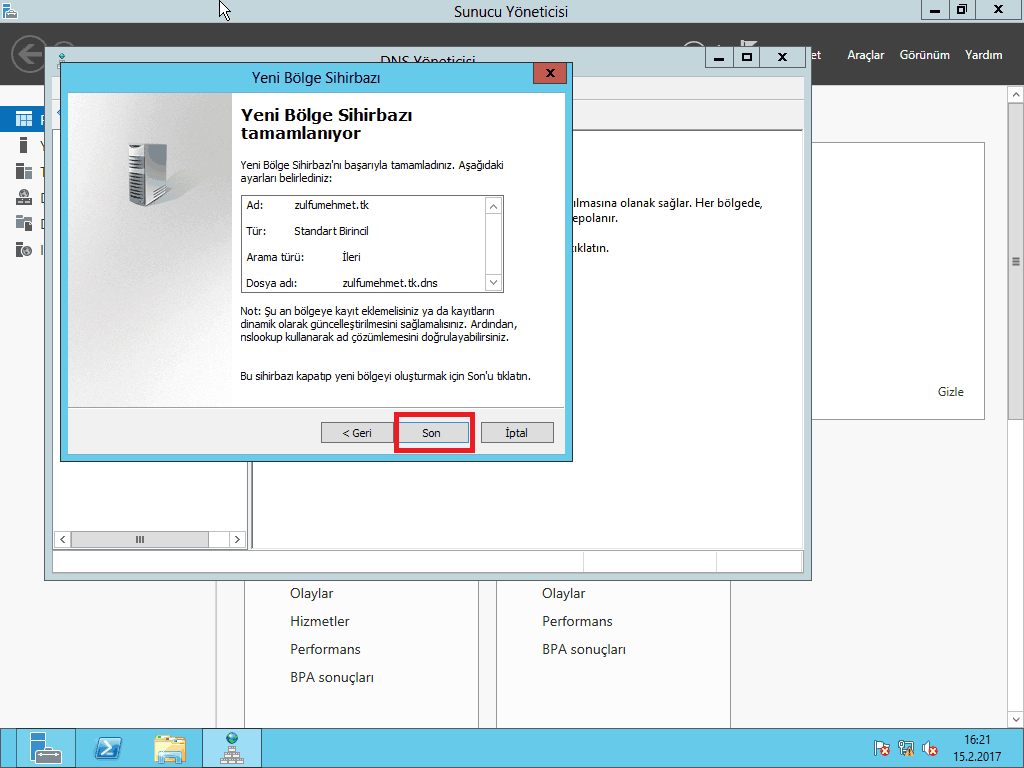
Task: Select the DNS role icon in the sidebar
Action: click(x=24, y=197)
